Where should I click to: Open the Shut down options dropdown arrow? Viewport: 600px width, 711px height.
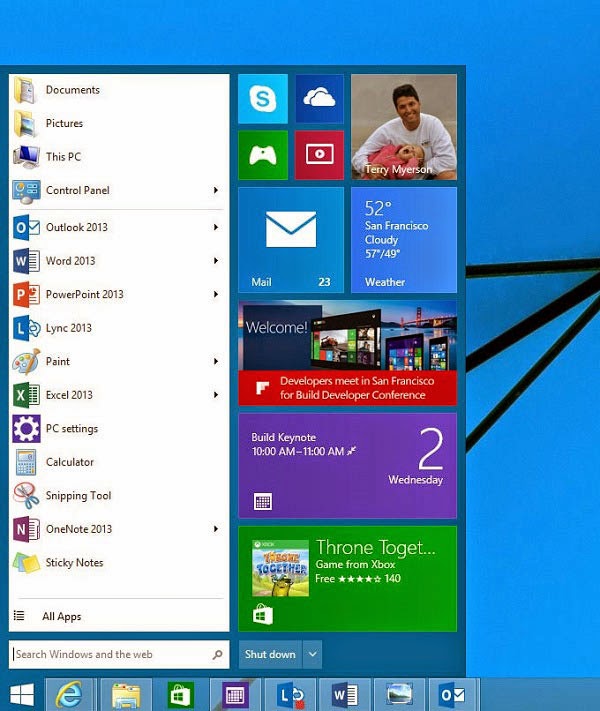click(312, 654)
